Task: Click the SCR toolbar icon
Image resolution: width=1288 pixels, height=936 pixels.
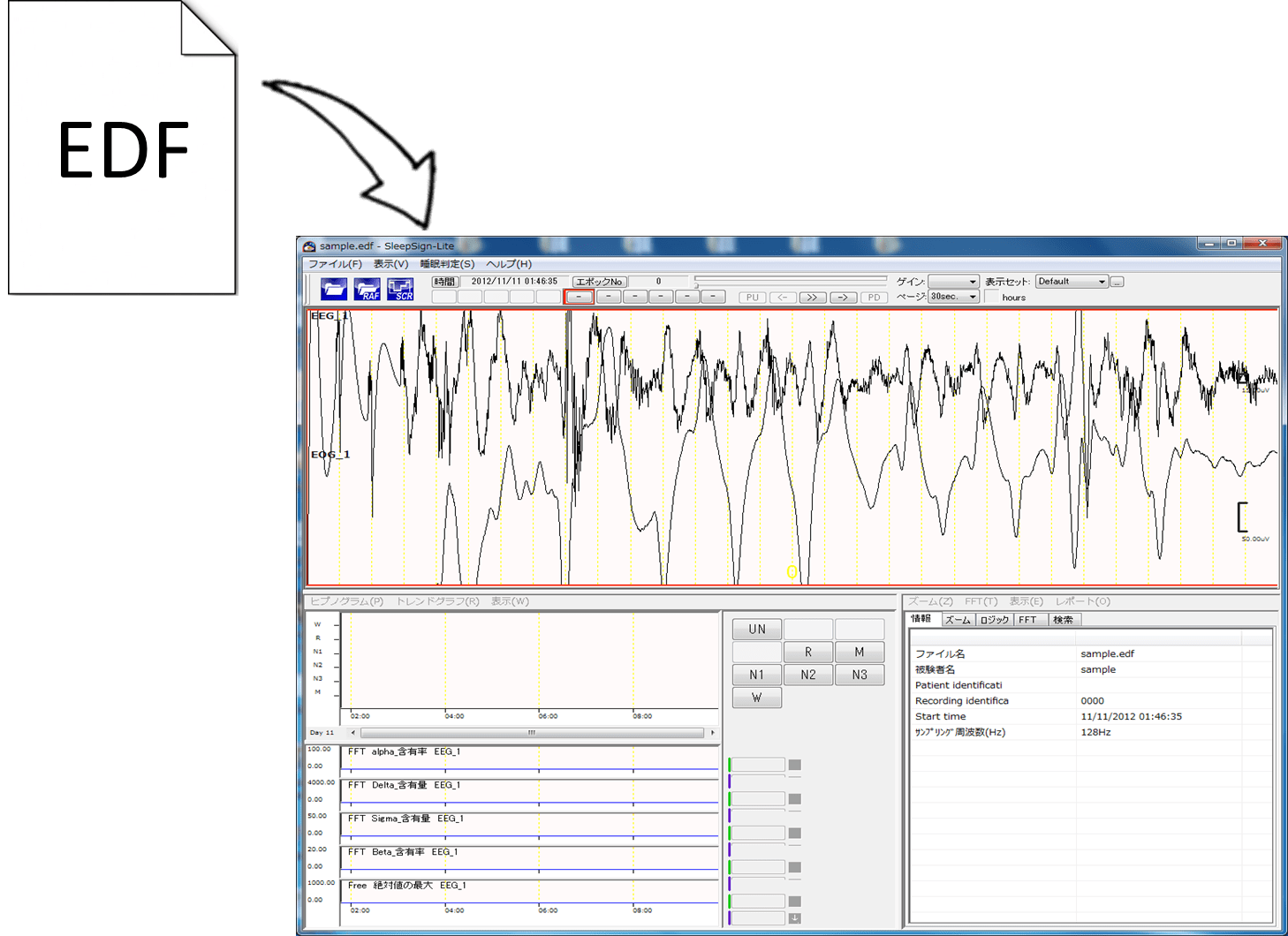Action: pos(400,289)
